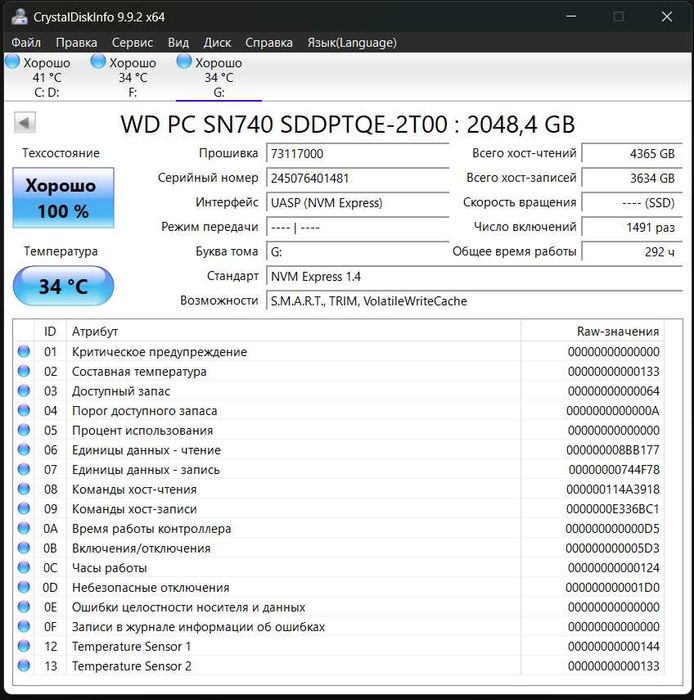This screenshot has width=694, height=700.
Task: Click status icon for Ошибки целостности носителя row
Action: 24,607
